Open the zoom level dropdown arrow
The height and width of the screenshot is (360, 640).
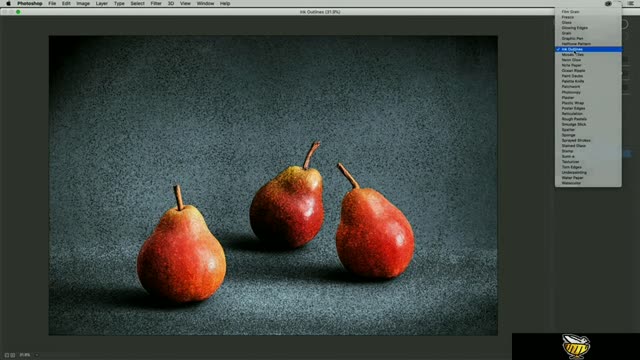[37, 355]
